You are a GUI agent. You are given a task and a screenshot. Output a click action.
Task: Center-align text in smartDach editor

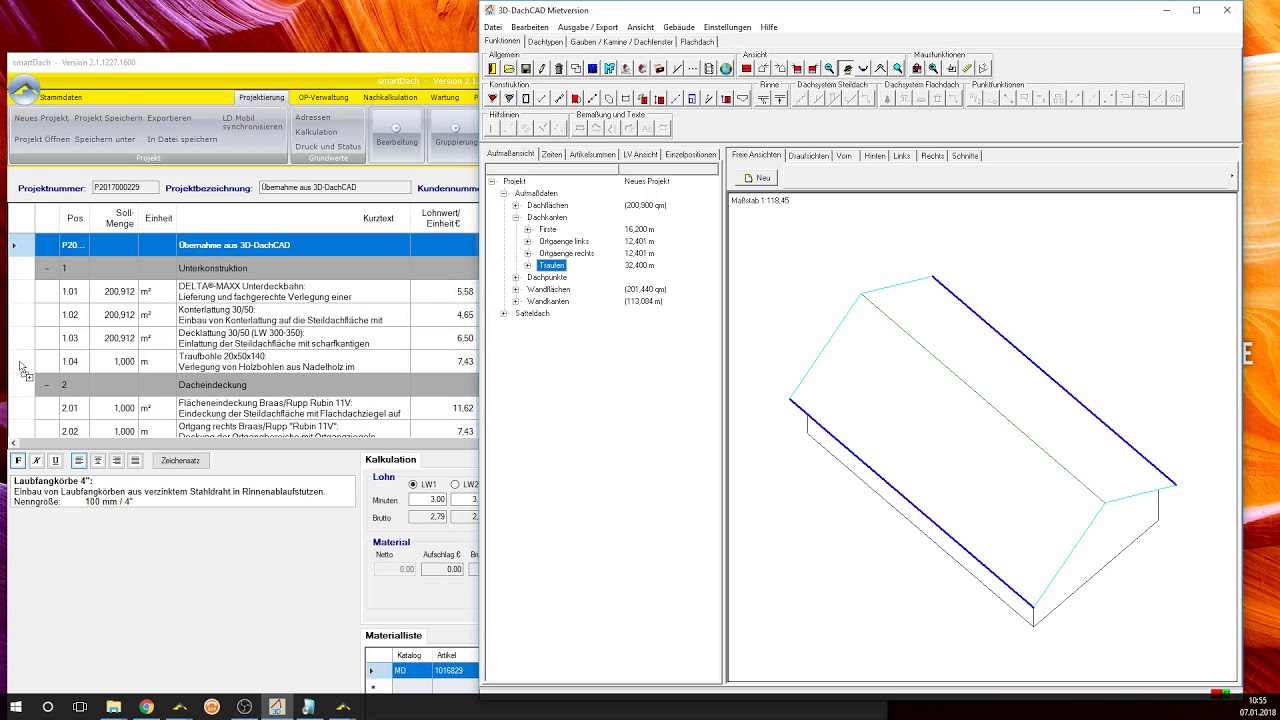[x=98, y=460]
